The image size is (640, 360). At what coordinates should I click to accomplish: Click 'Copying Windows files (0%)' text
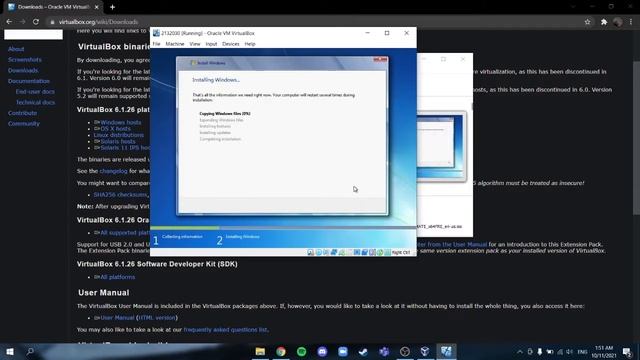coord(225,113)
